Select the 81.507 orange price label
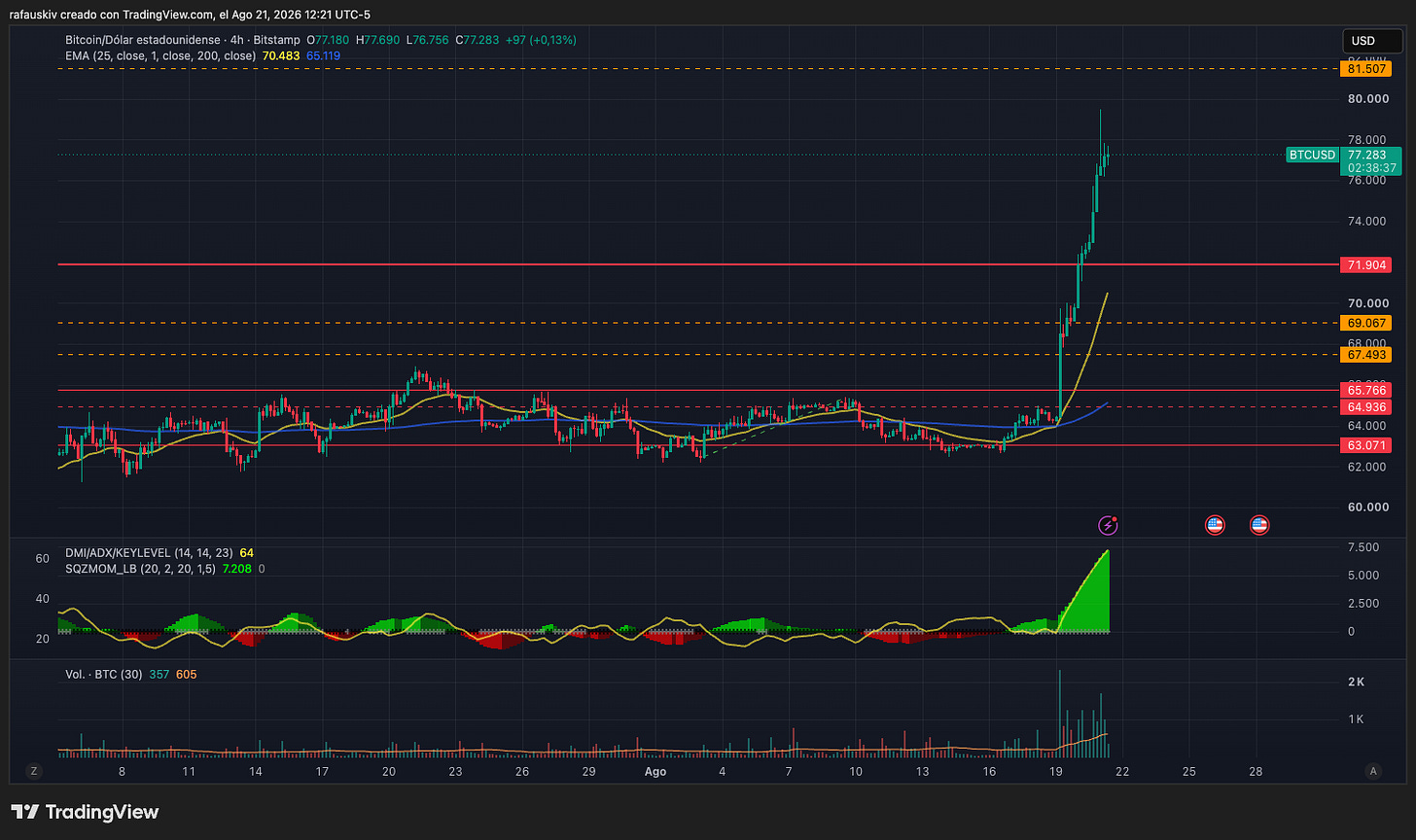This screenshot has height=840, width=1416. click(1364, 69)
